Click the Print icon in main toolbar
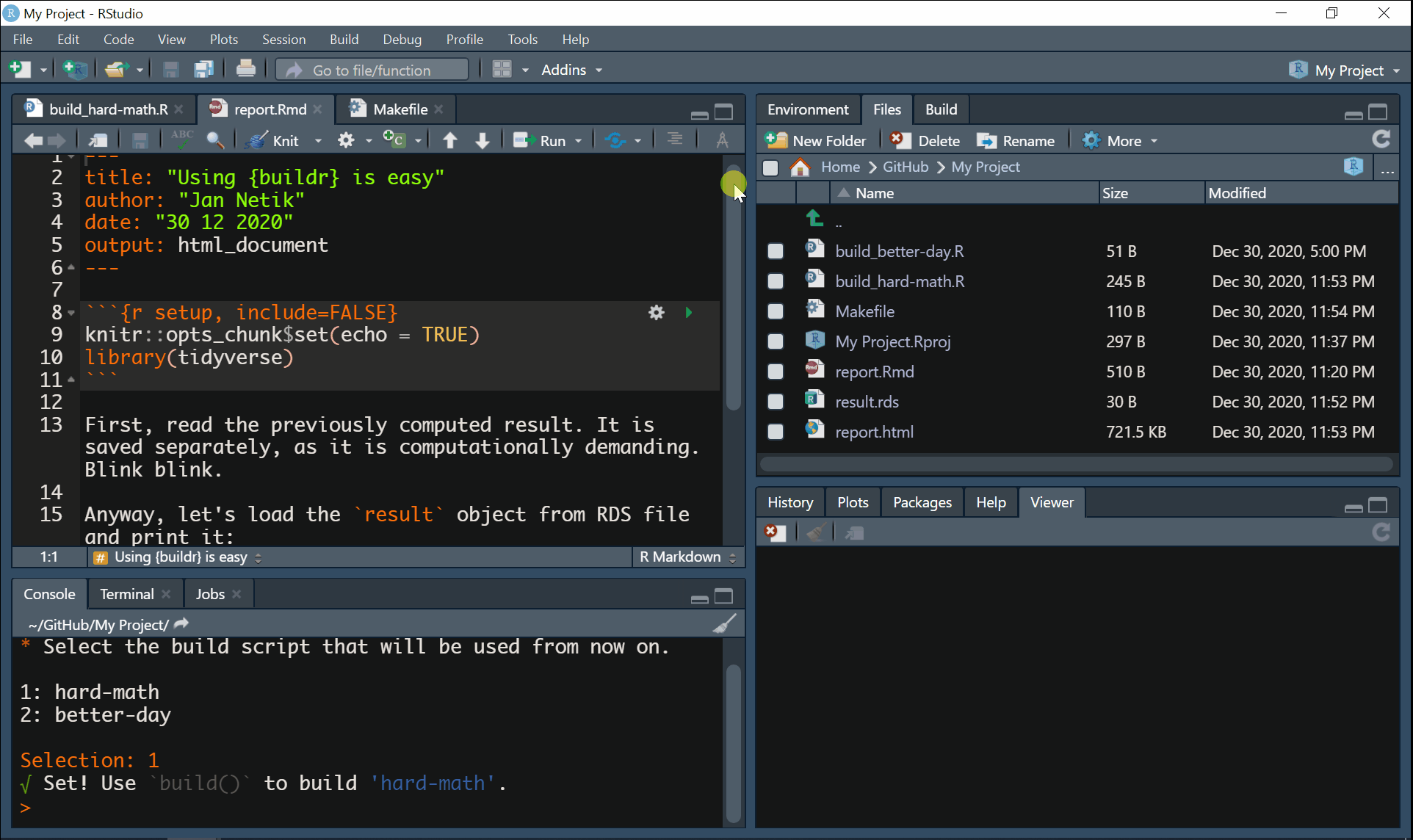Image resolution: width=1413 pixels, height=840 pixels. (x=246, y=69)
